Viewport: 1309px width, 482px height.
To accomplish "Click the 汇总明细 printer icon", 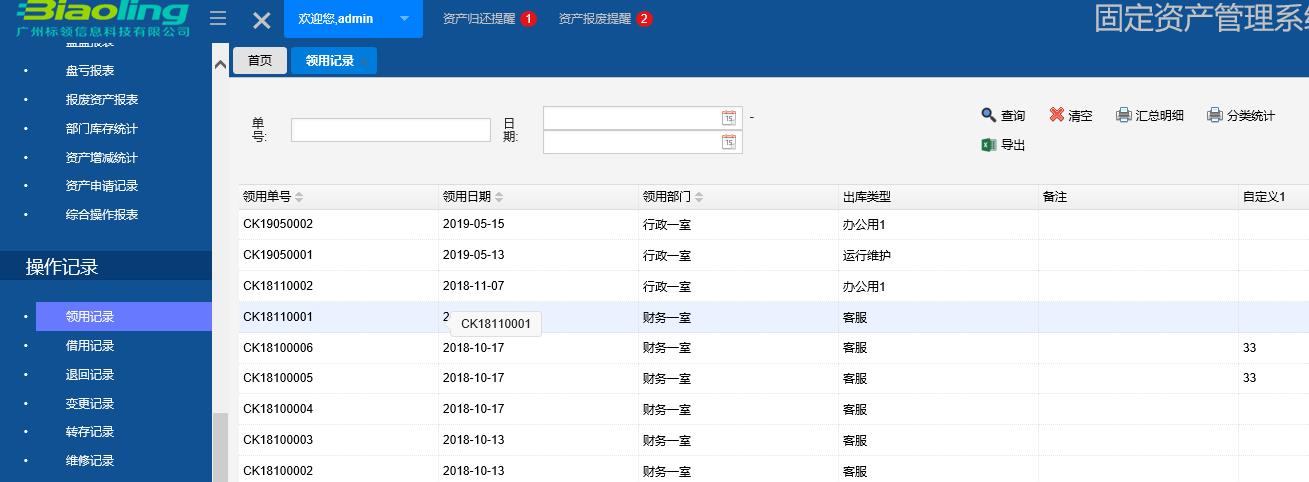I will [x=1123, y=115].
